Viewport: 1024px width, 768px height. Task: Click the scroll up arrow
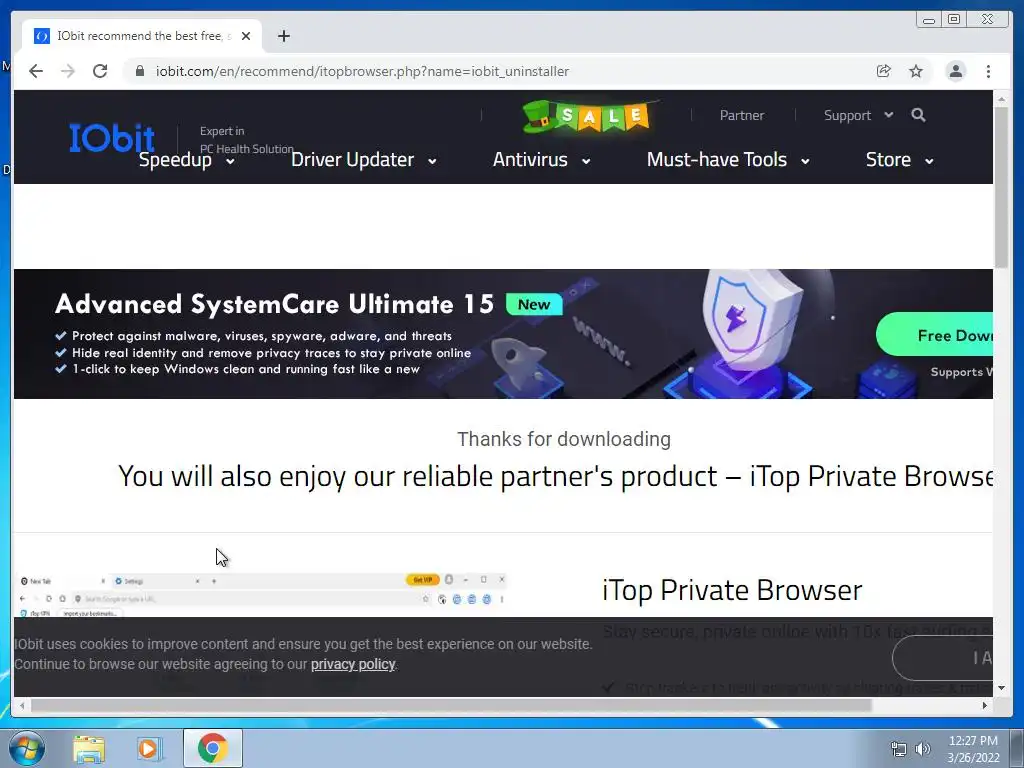(x=1002, y=99)
